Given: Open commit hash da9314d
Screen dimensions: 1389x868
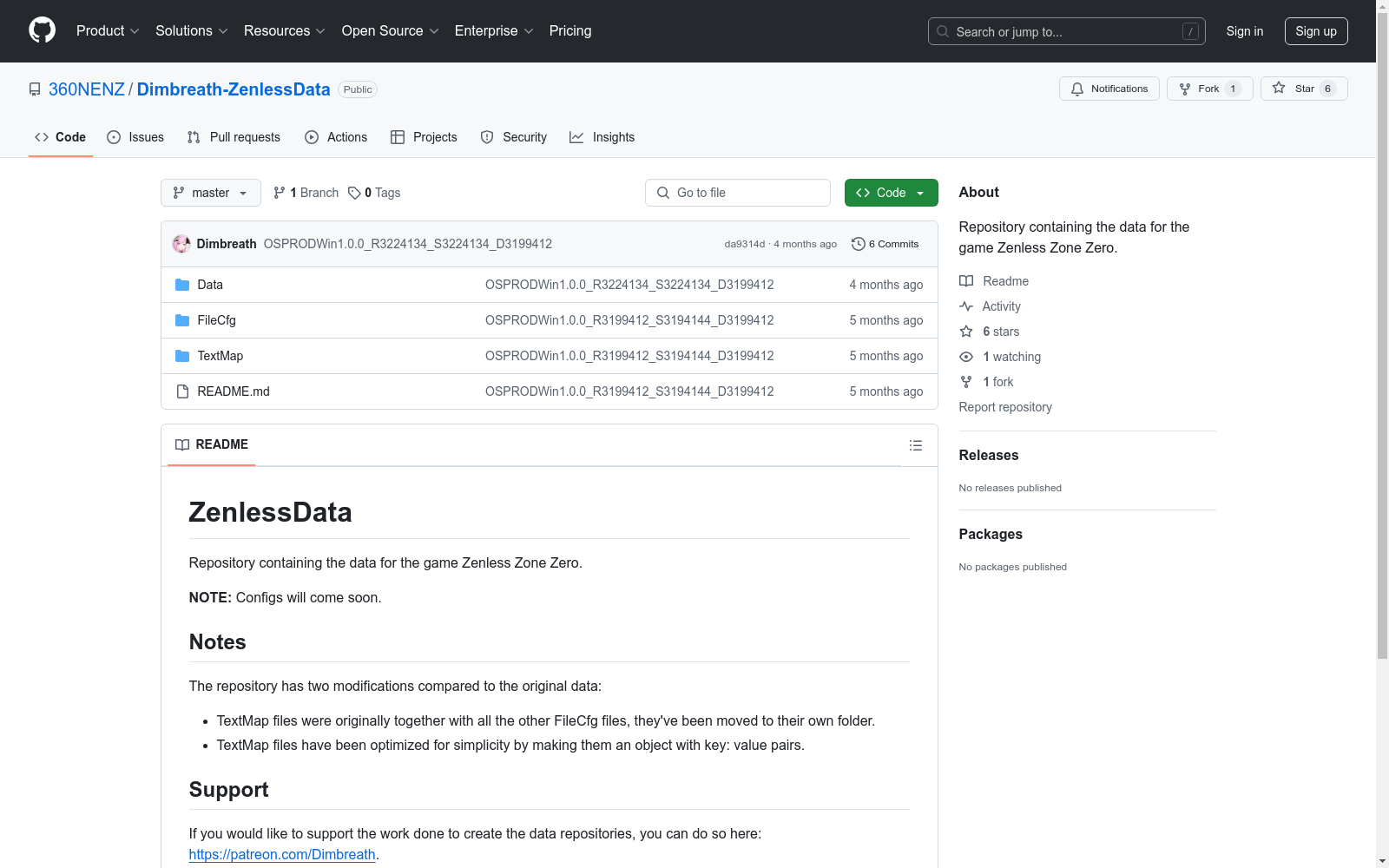Looking at the screenshot, I should point(745,244).
